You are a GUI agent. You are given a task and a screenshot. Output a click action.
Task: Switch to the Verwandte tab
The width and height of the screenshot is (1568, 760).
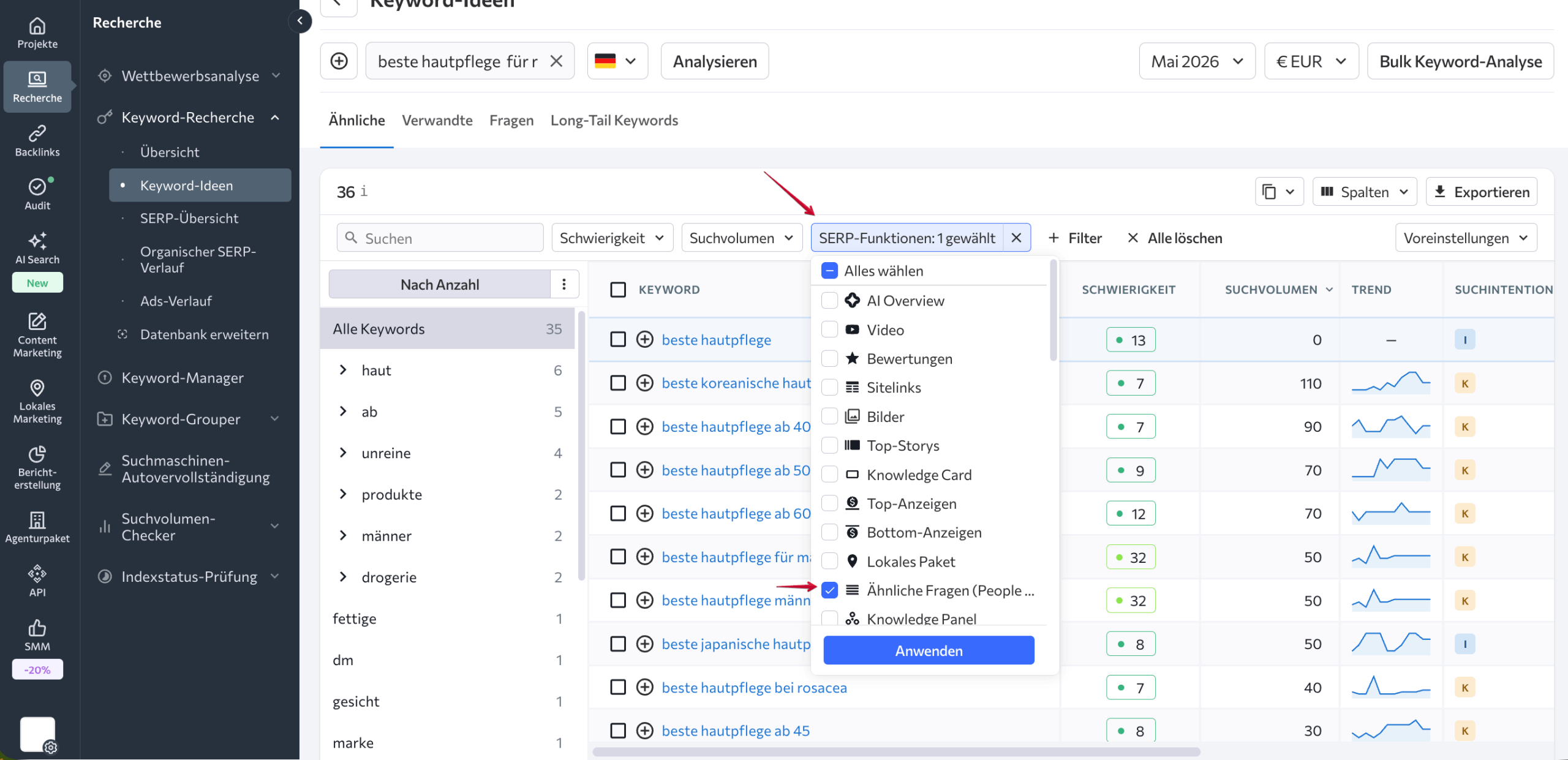437,120
